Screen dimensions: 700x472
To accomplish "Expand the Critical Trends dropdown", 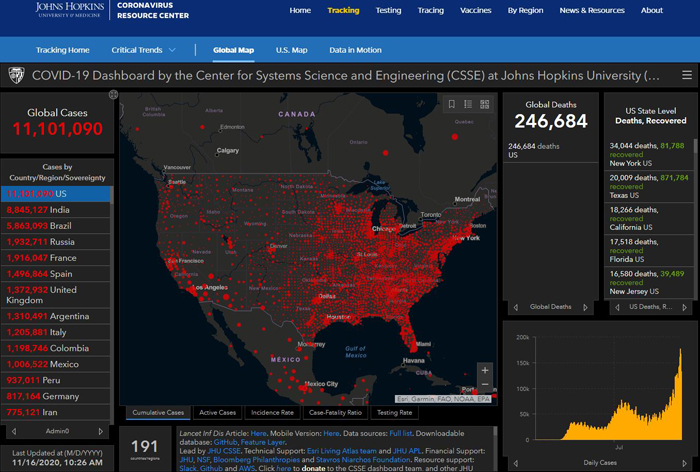I will tap(143, 50).
